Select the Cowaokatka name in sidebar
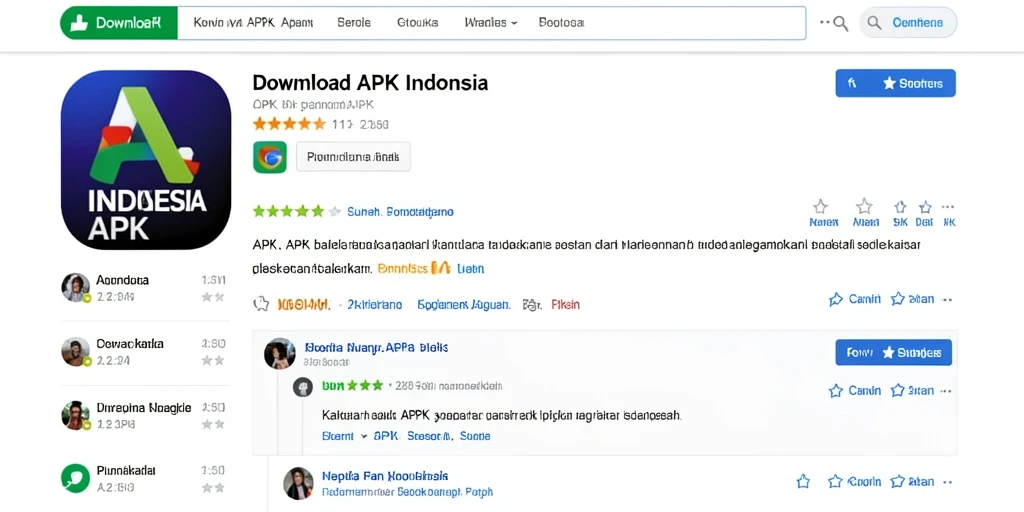 point(130,344)
